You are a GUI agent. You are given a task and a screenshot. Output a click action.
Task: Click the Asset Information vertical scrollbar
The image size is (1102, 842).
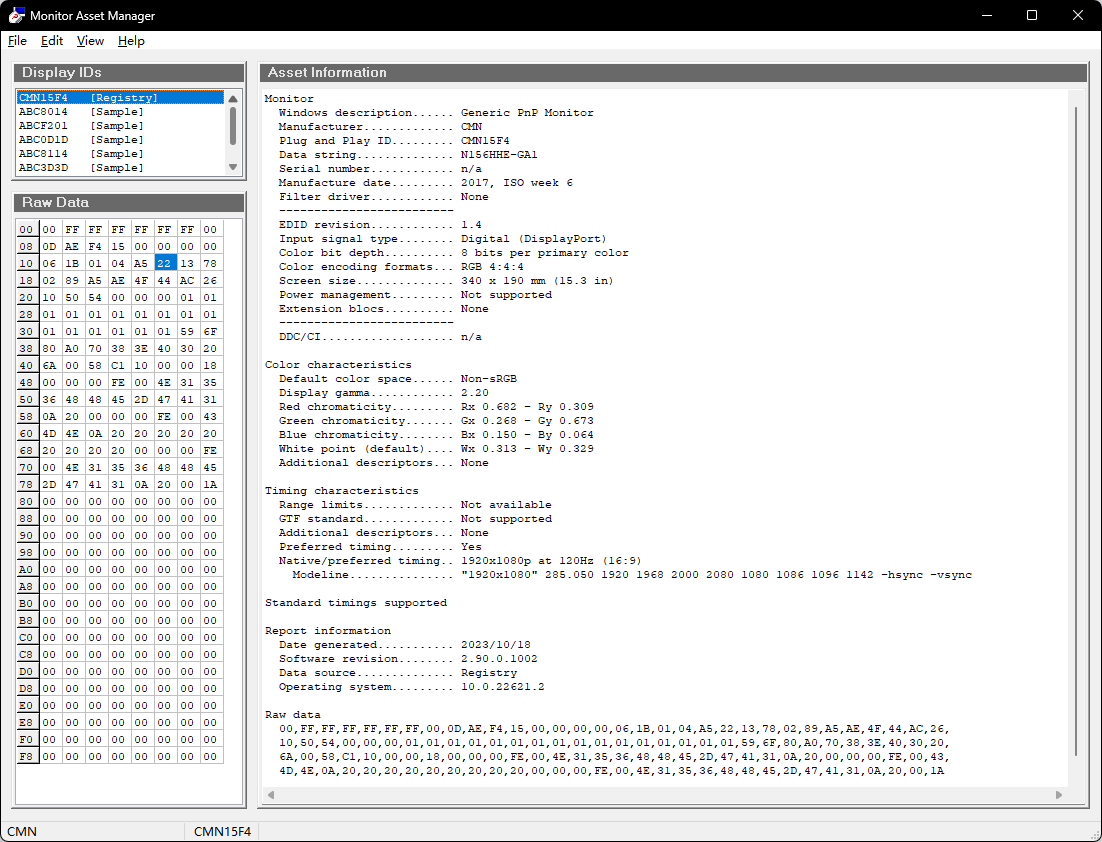(1076, 432)
